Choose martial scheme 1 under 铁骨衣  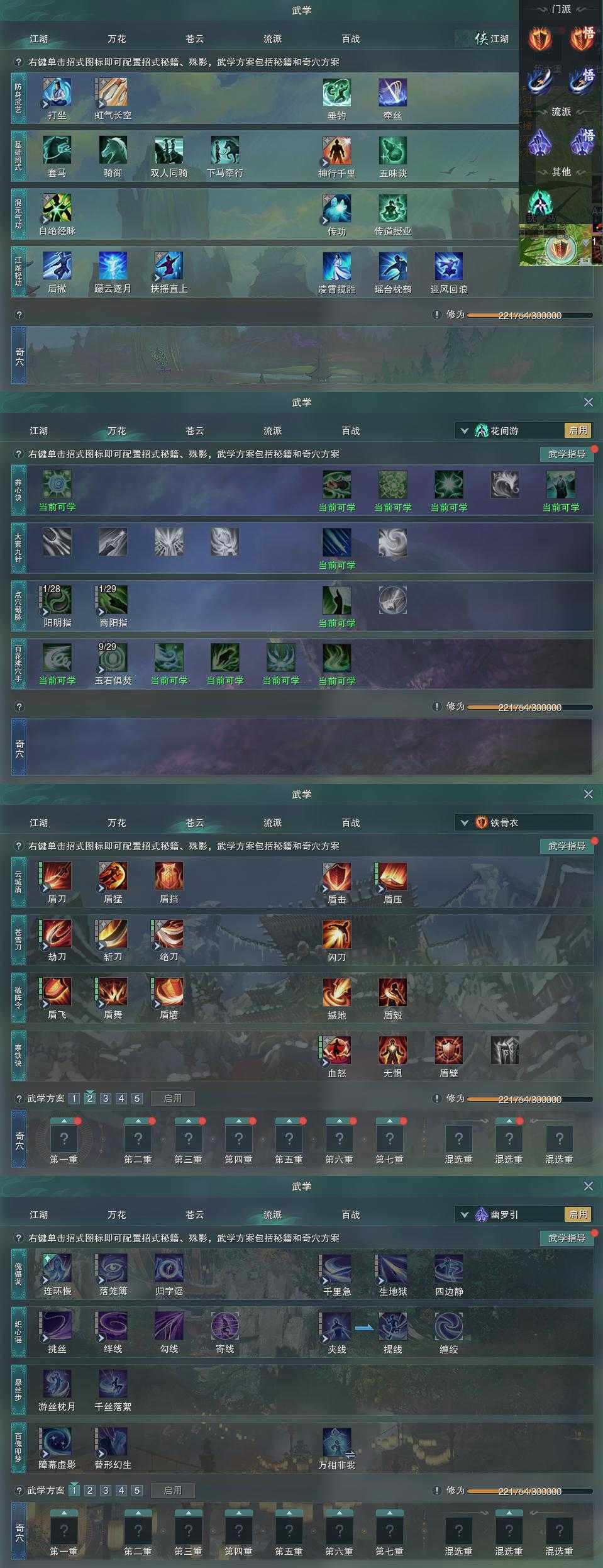coord(74,1098)
